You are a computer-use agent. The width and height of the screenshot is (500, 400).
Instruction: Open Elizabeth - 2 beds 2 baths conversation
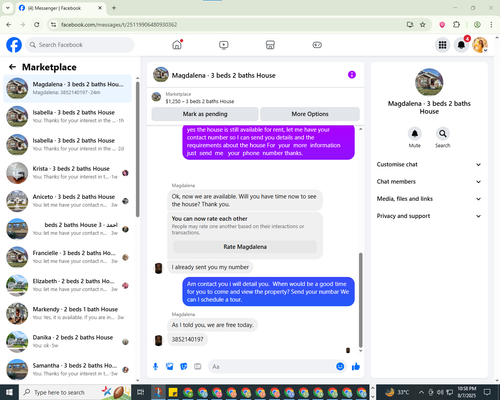click(x=68, y=285)
